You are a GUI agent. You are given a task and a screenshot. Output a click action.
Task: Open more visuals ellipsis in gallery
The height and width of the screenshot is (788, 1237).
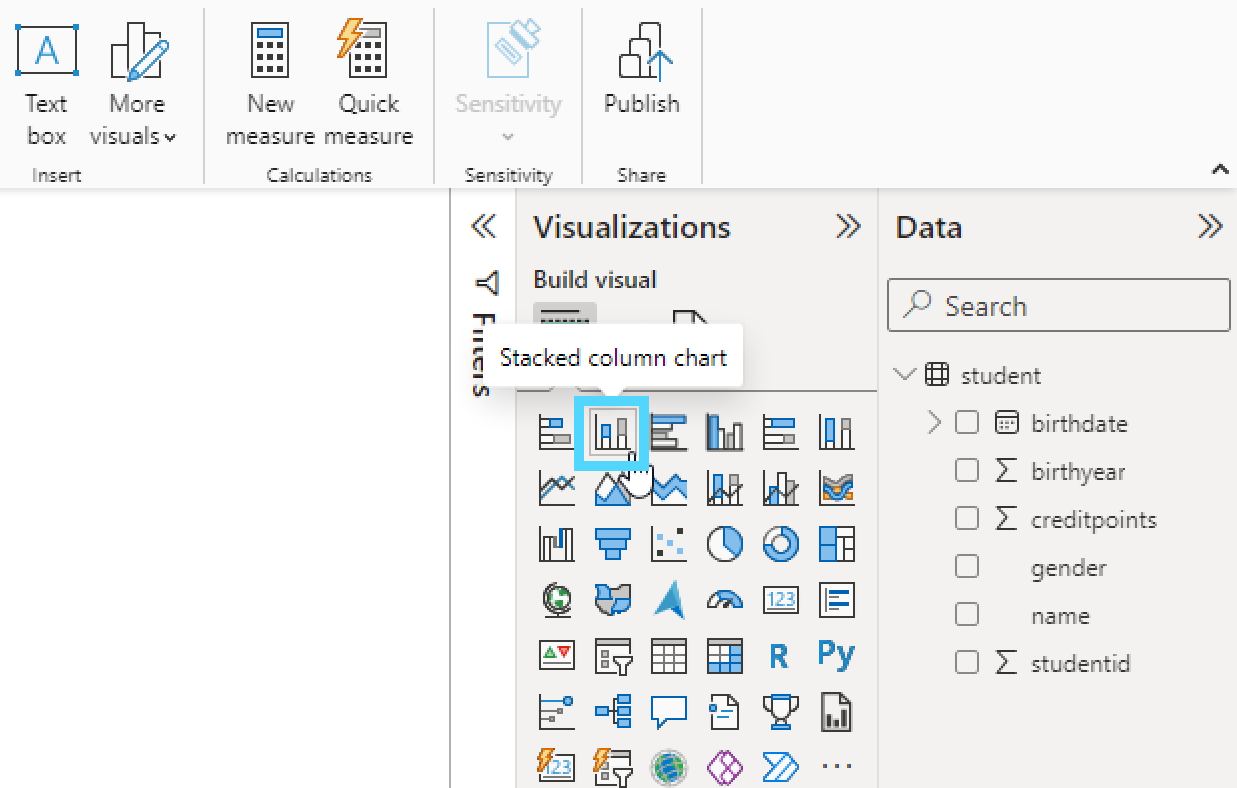point(836,767)
